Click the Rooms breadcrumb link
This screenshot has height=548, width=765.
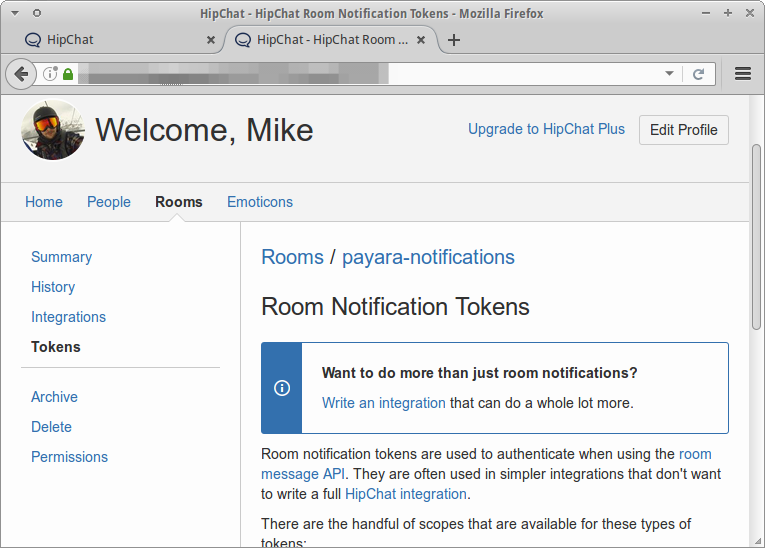click(292, 257)
